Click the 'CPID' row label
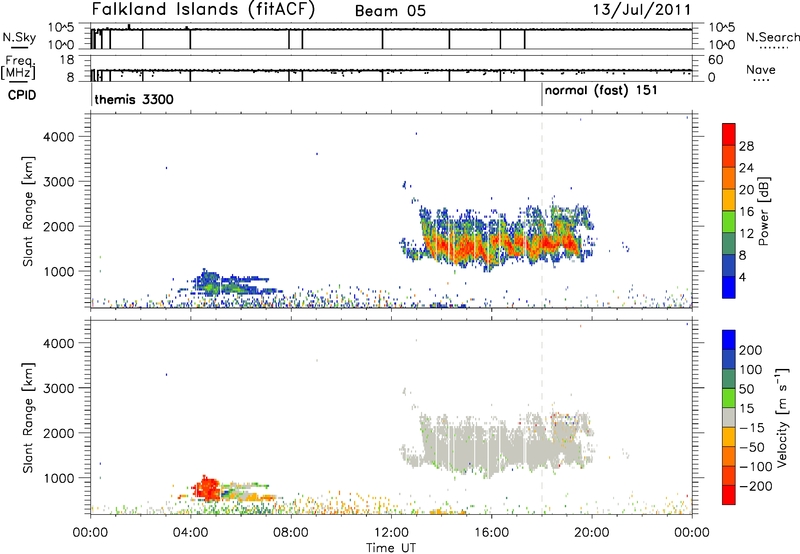The image size is (800, 554). pos(22,95)
